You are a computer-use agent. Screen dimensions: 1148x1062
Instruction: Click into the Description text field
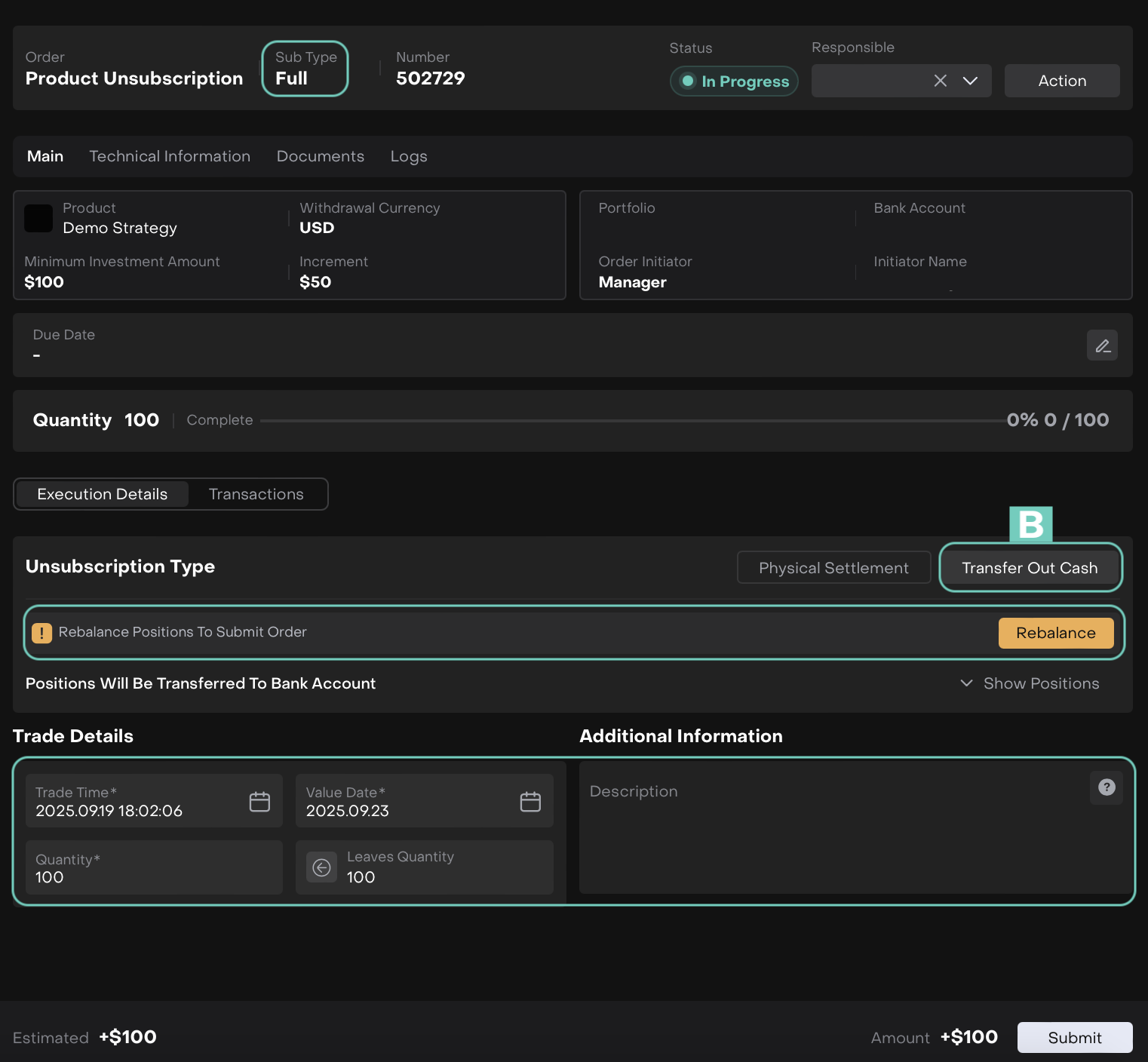pyautogui.click(x=830, y=837)
